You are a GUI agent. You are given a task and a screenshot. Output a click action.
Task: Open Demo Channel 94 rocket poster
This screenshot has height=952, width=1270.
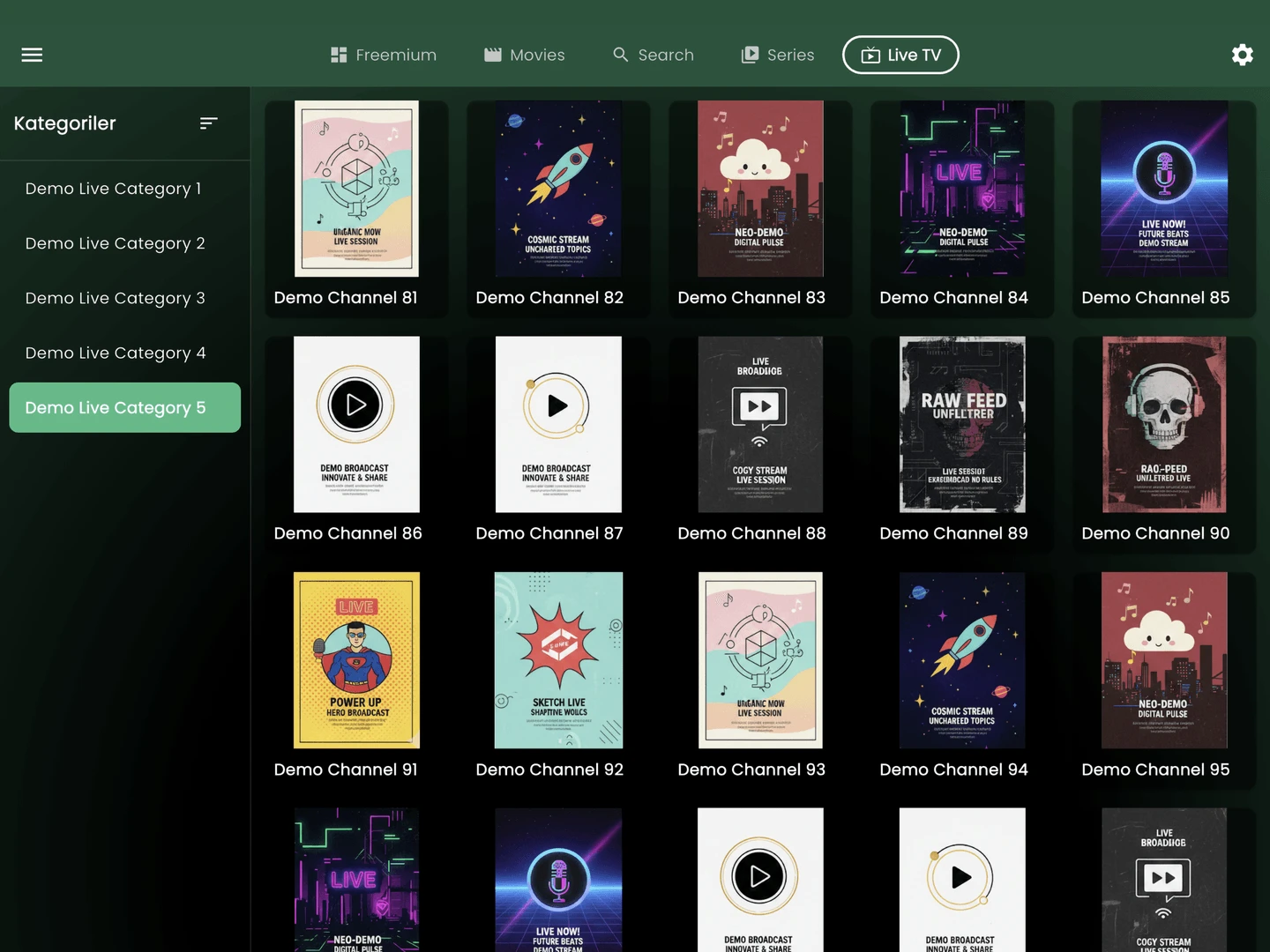tap(962, 660)
